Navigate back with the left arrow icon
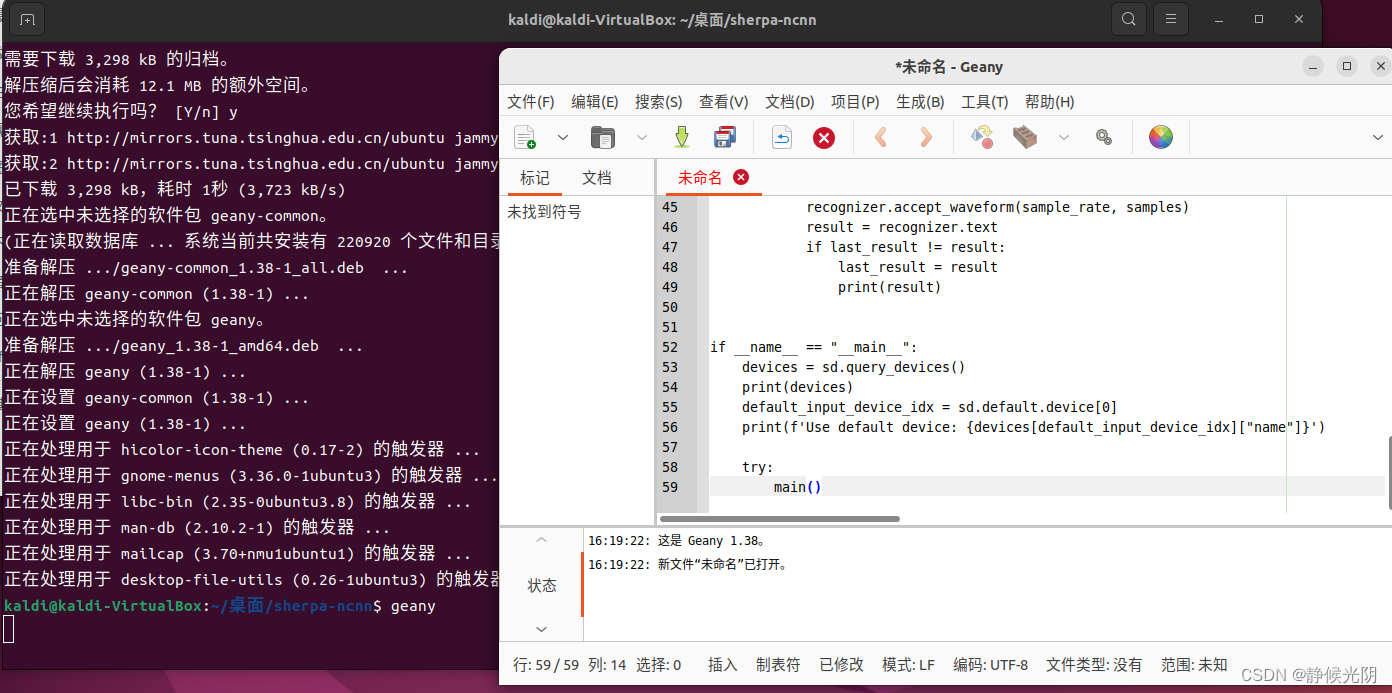 (881, 137)
